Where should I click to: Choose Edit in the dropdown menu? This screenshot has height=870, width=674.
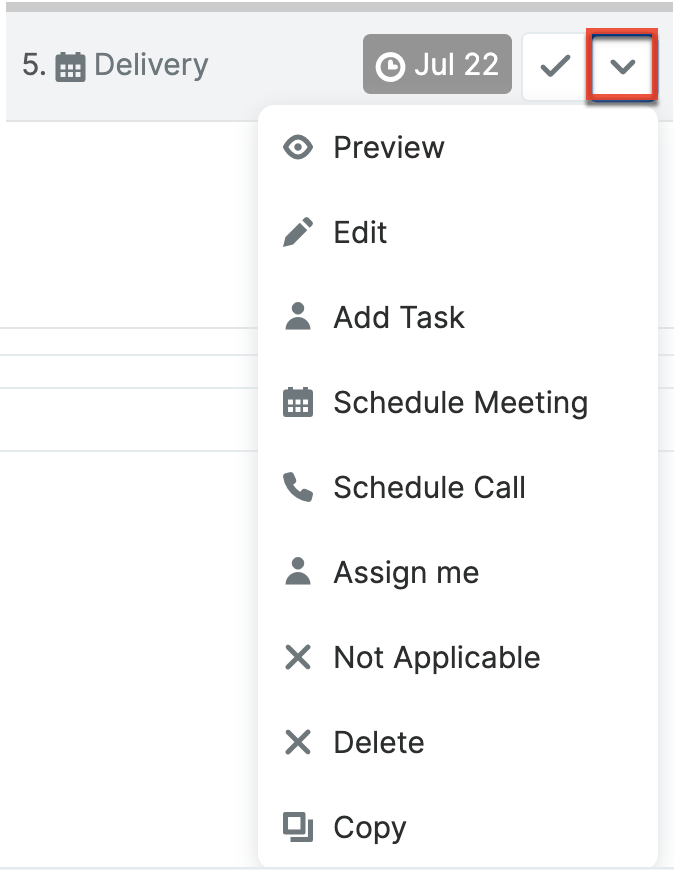(360, 233)
